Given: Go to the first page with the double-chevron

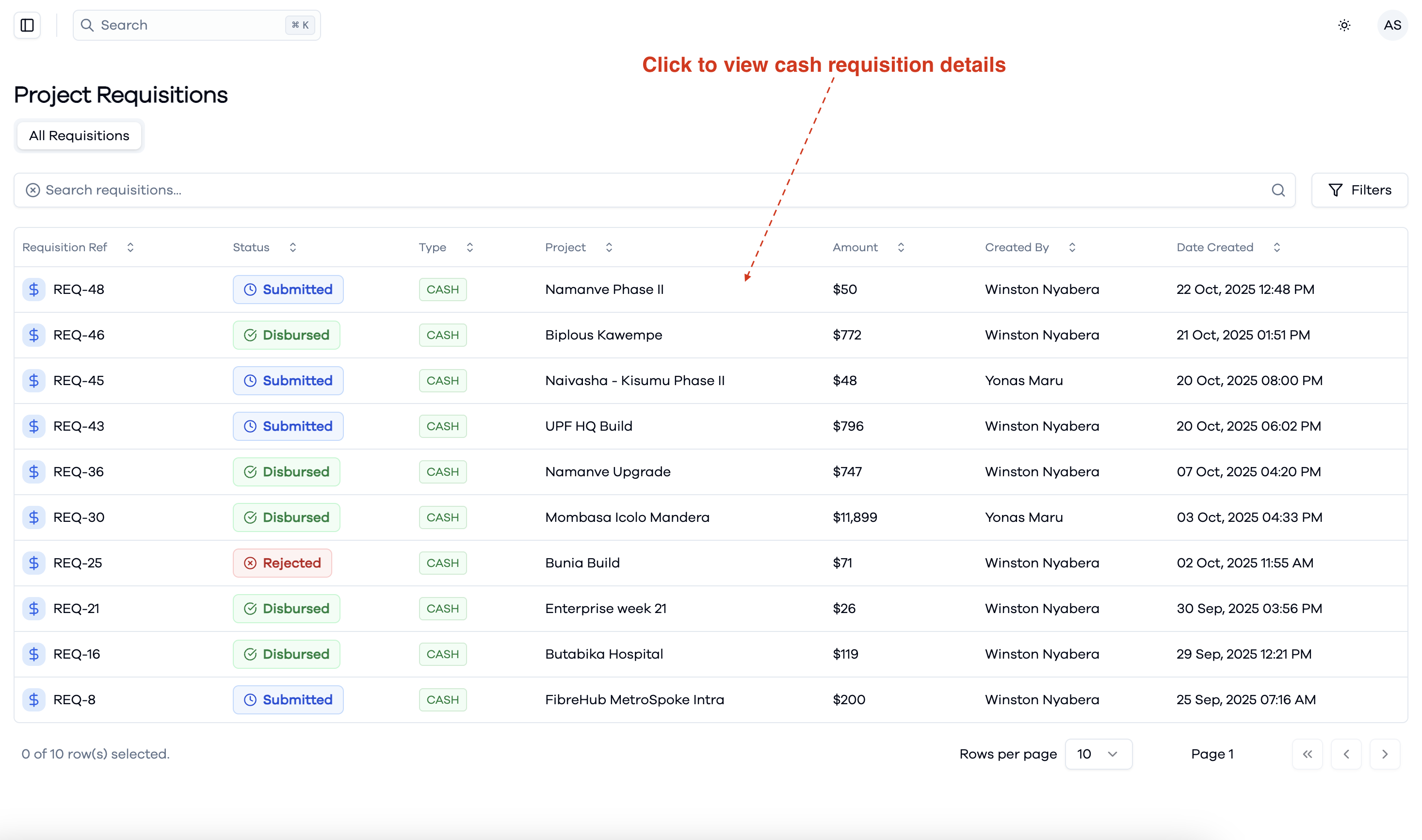Looking at the screenshot, I should [1307, 754].
